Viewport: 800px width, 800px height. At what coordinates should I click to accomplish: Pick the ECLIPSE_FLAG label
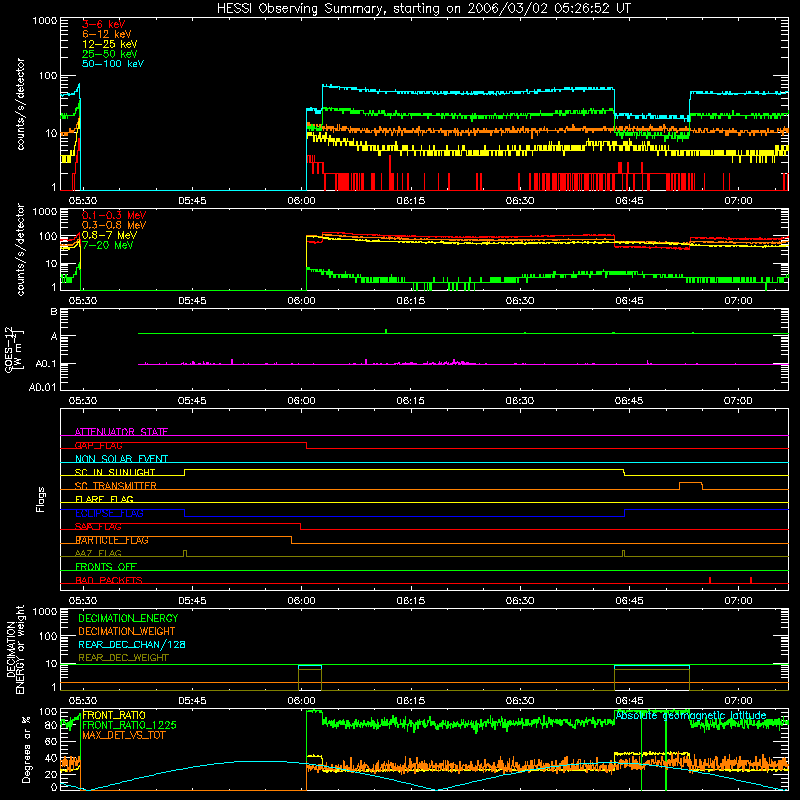[x=109, y=513]
